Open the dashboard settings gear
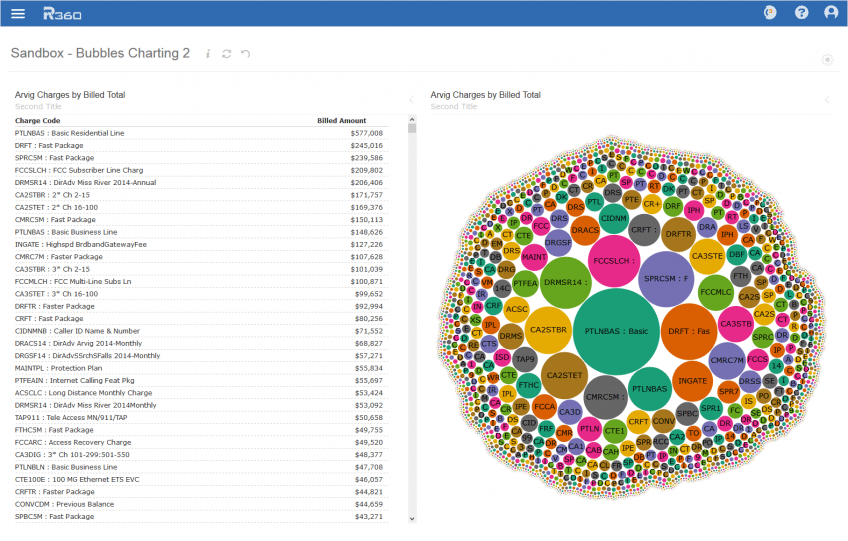848x541 pixels. click(827, 60)
